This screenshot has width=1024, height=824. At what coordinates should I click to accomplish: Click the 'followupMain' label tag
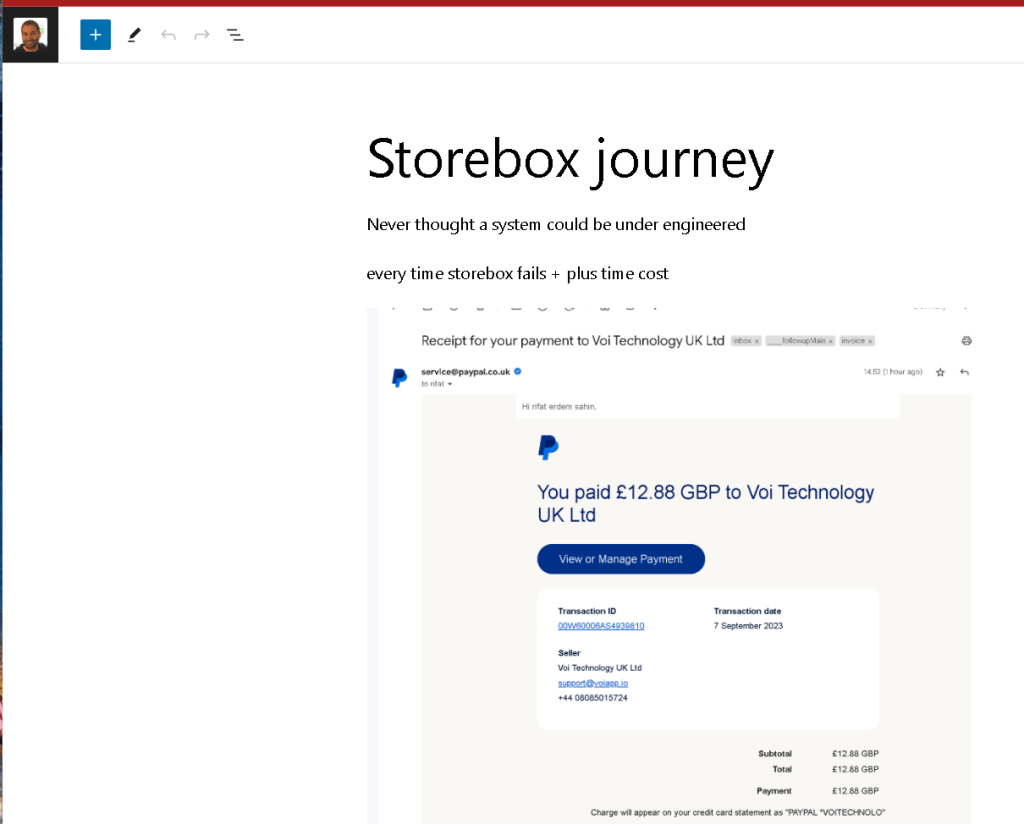pos(801,341)
